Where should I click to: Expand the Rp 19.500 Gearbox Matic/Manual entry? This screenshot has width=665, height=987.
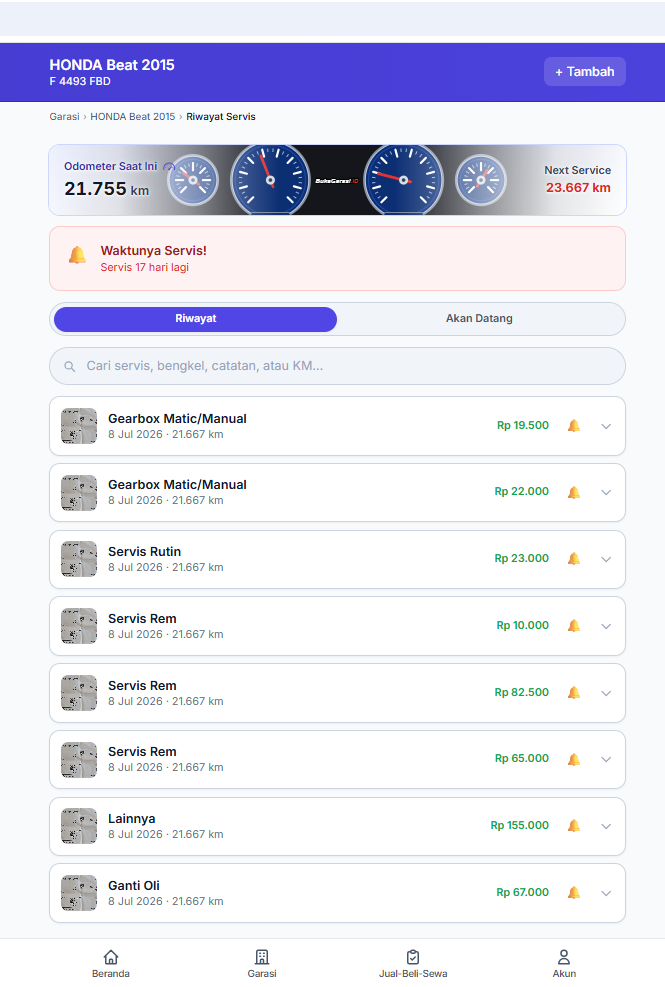click(606, 426)
